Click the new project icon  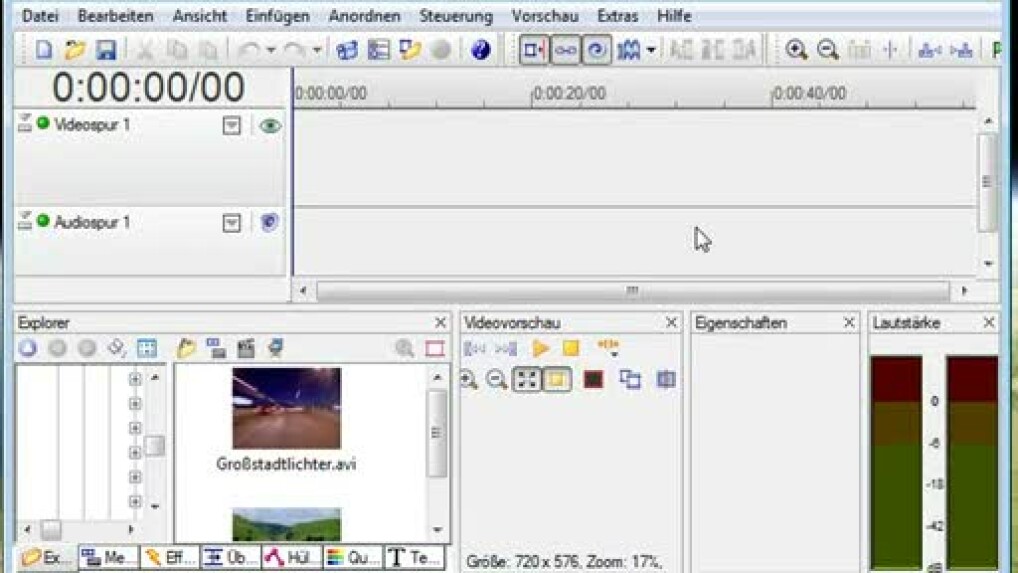pyautogui.click(x=44, y=50)
